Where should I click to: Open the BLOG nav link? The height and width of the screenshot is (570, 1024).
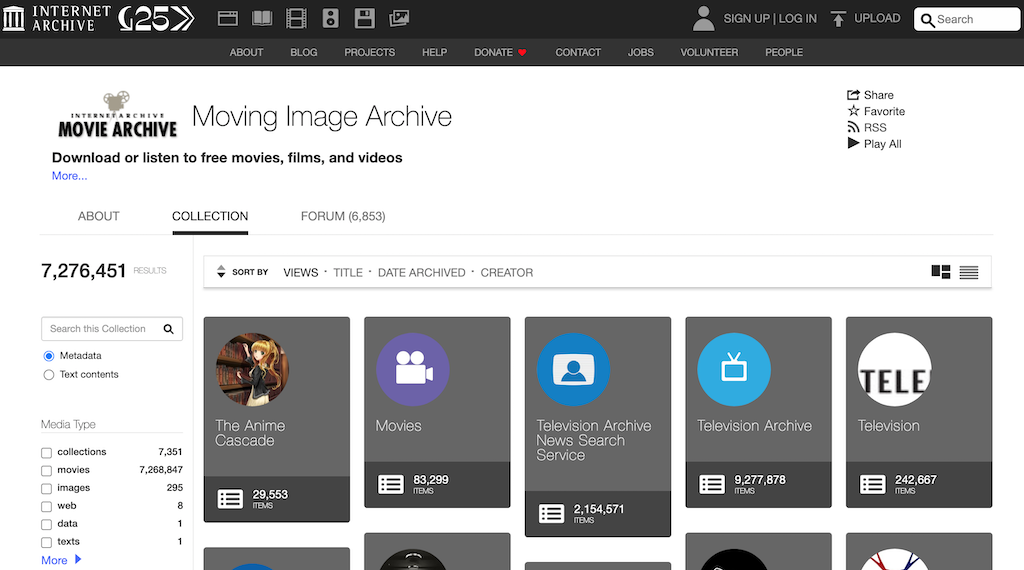pyautogui.click(x=304, y=52)
